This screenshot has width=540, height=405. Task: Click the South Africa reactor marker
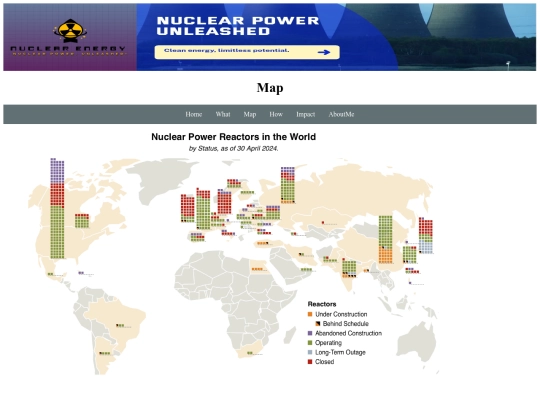(x=250, y=353)
